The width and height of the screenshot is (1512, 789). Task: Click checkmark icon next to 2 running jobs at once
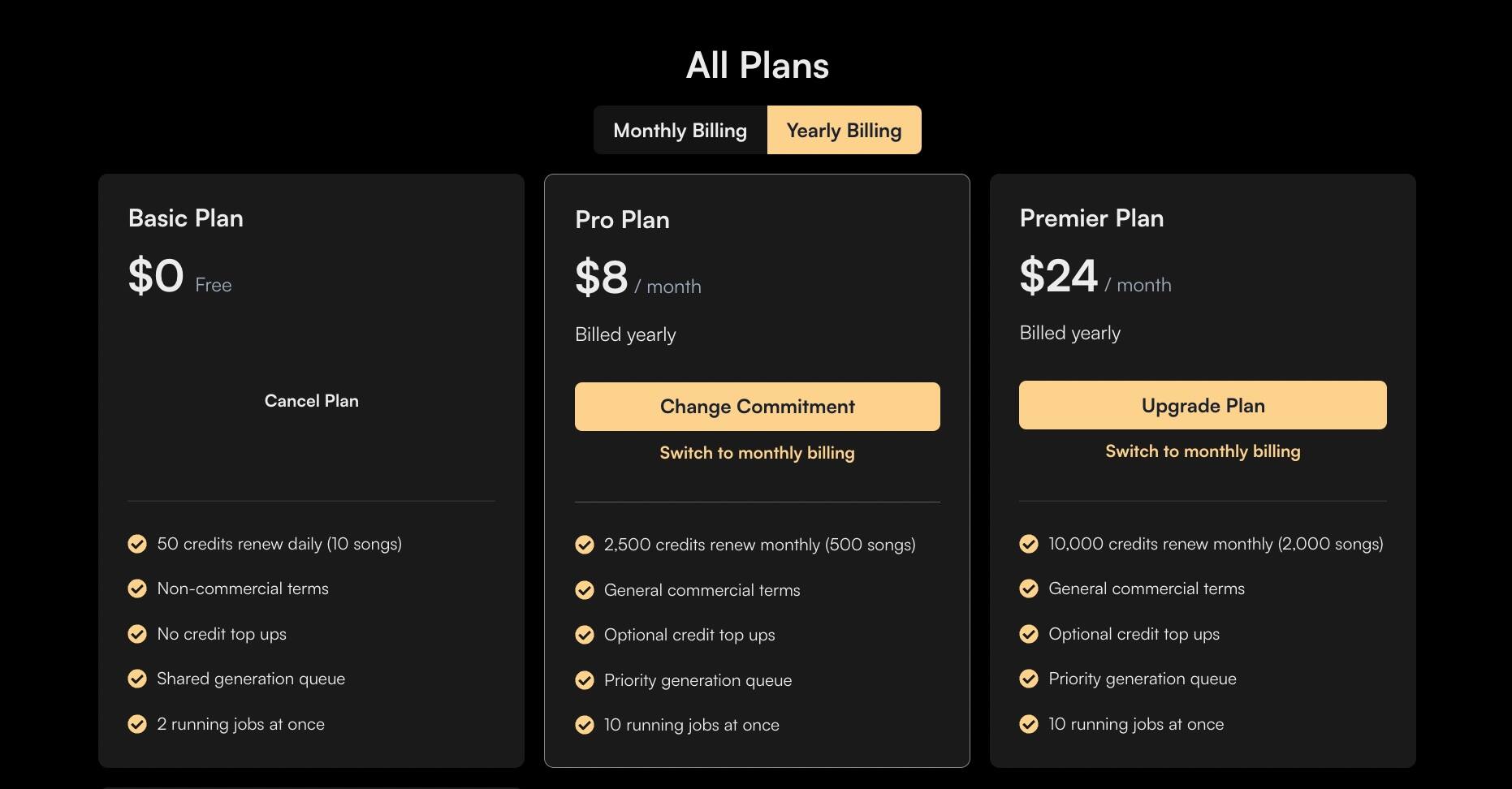pyautogui.click(x=137, y=724)
